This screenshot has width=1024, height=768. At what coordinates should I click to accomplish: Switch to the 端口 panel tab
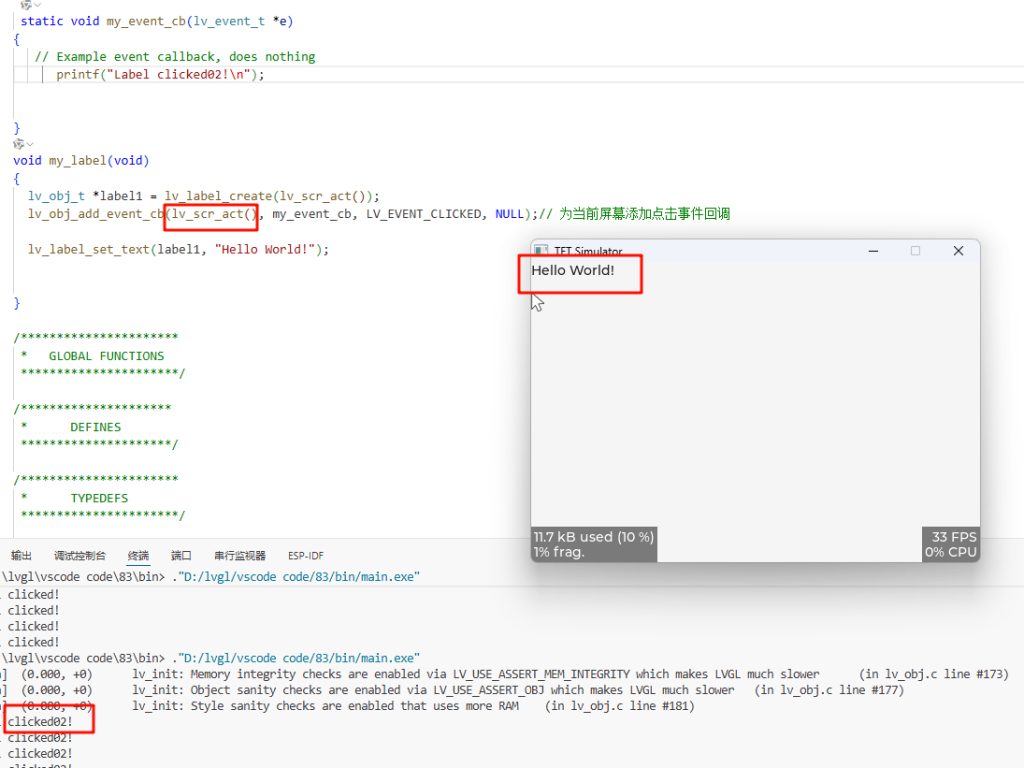point(181,556)
